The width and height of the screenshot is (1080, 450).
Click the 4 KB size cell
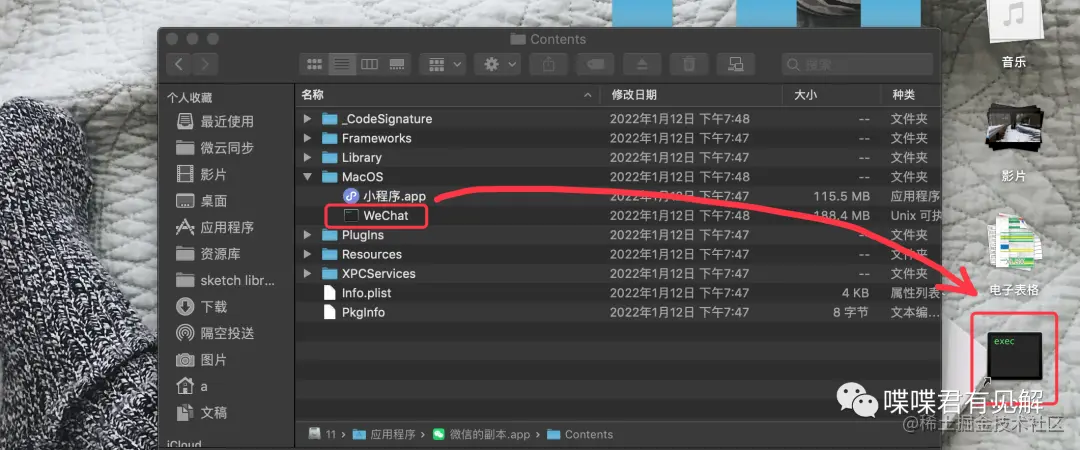coord(855,293)
